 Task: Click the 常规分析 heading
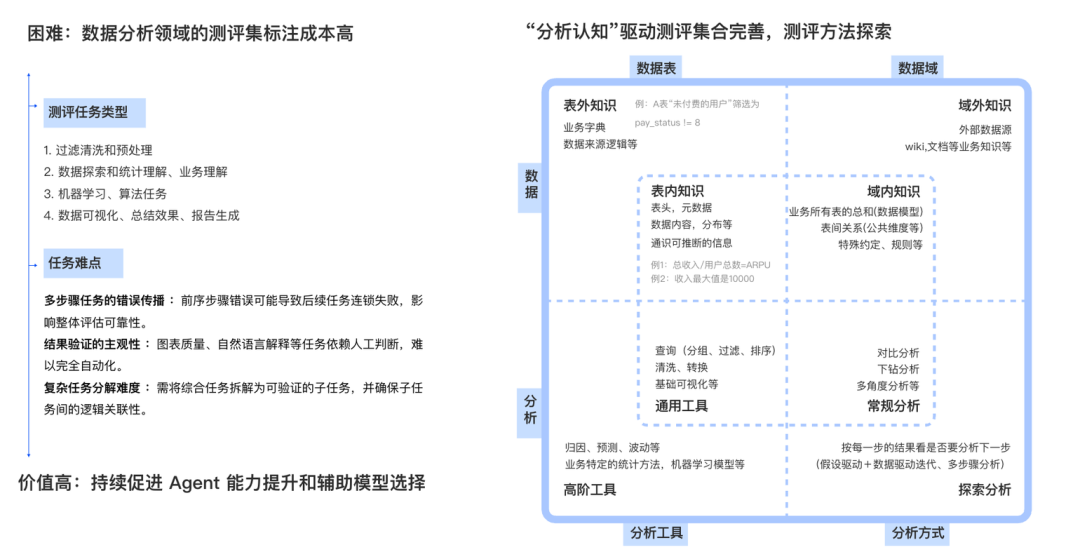pyautogui.click(x=893, y=406)
